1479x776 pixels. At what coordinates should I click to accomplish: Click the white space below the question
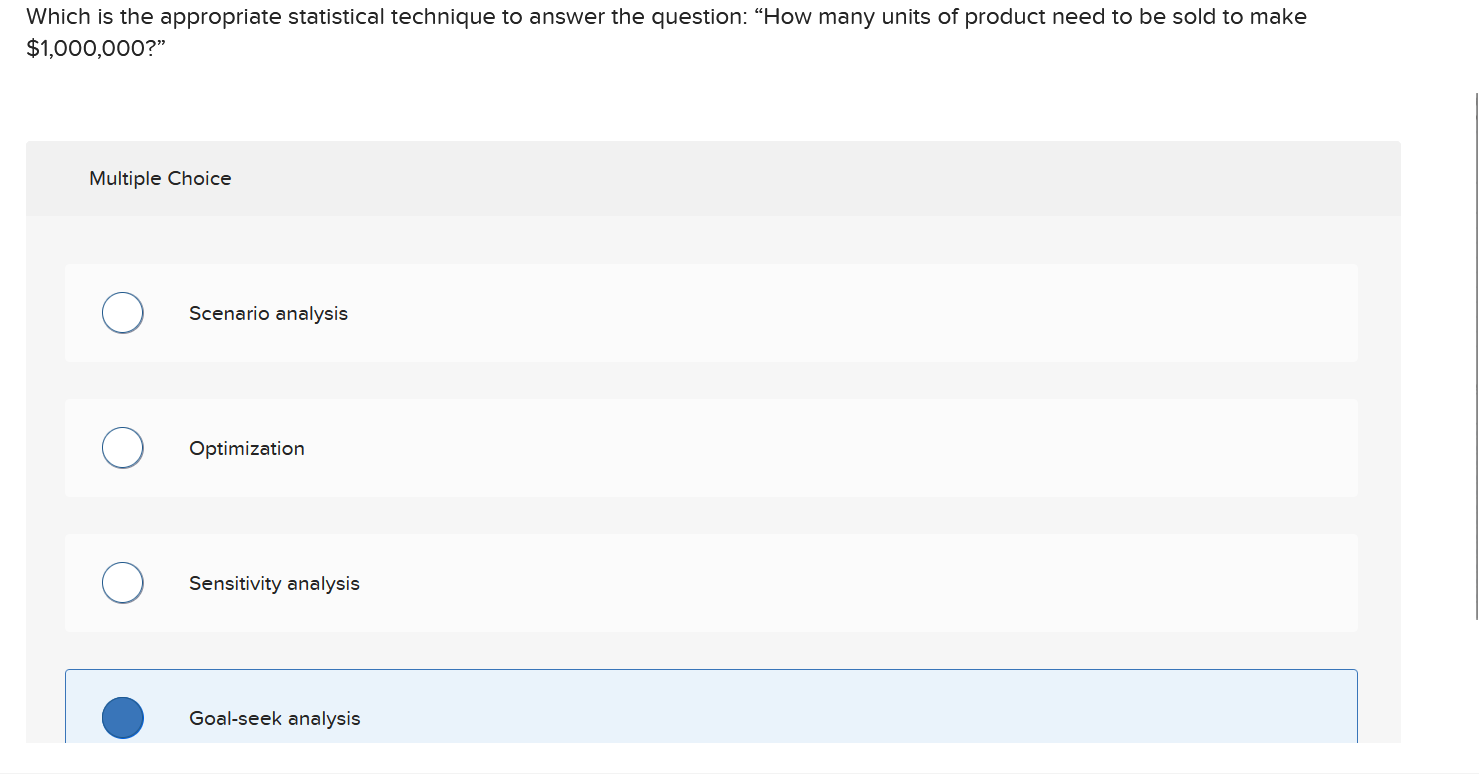pos(700,100)
